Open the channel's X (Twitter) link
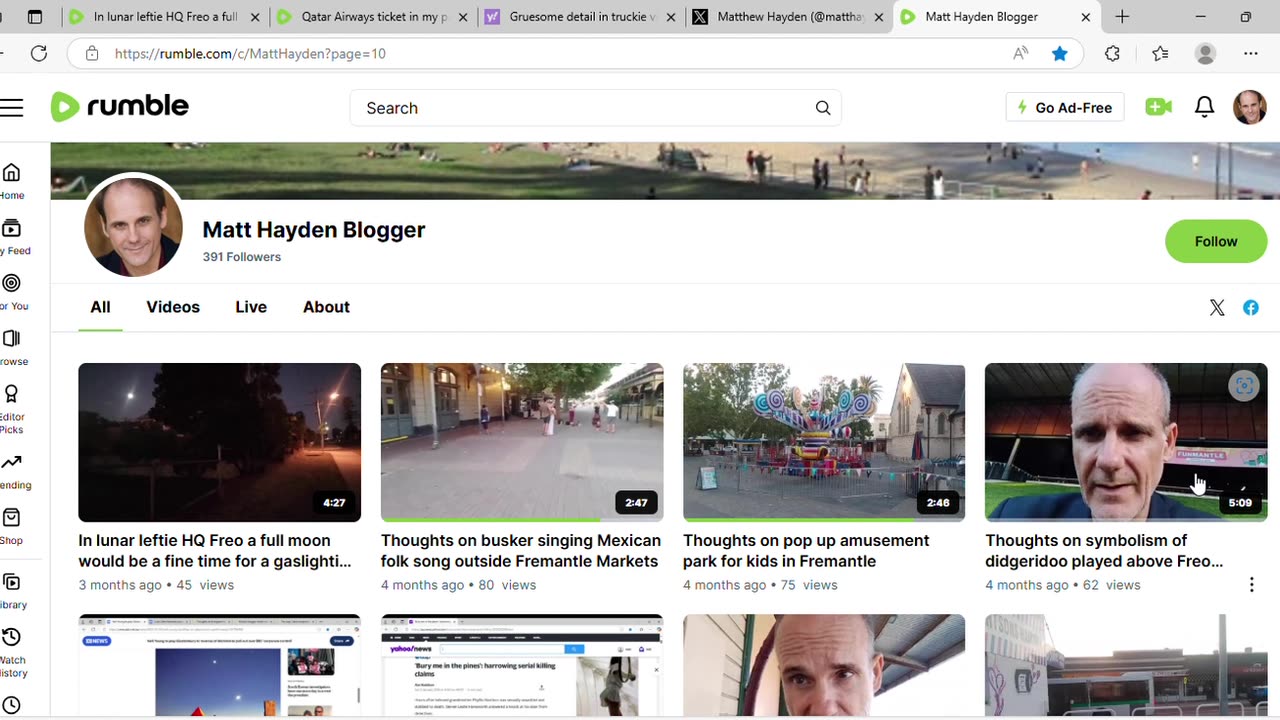Image resolution: width=1280 pixels, height=720 pixels. click(x=1217, y=308)
